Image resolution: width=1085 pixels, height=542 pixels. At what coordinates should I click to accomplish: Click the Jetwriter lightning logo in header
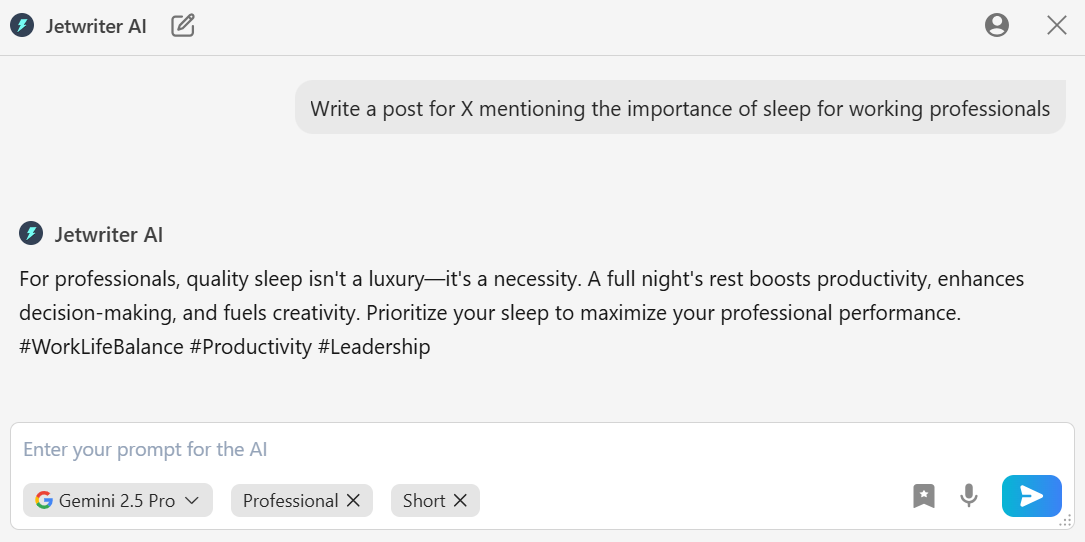(x=22, y=26)
